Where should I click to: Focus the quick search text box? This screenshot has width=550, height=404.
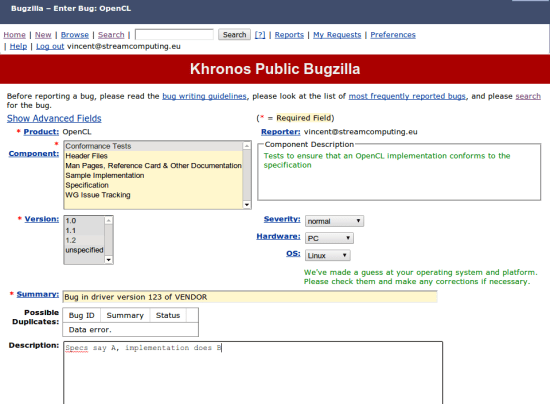[x=174, y=34]
